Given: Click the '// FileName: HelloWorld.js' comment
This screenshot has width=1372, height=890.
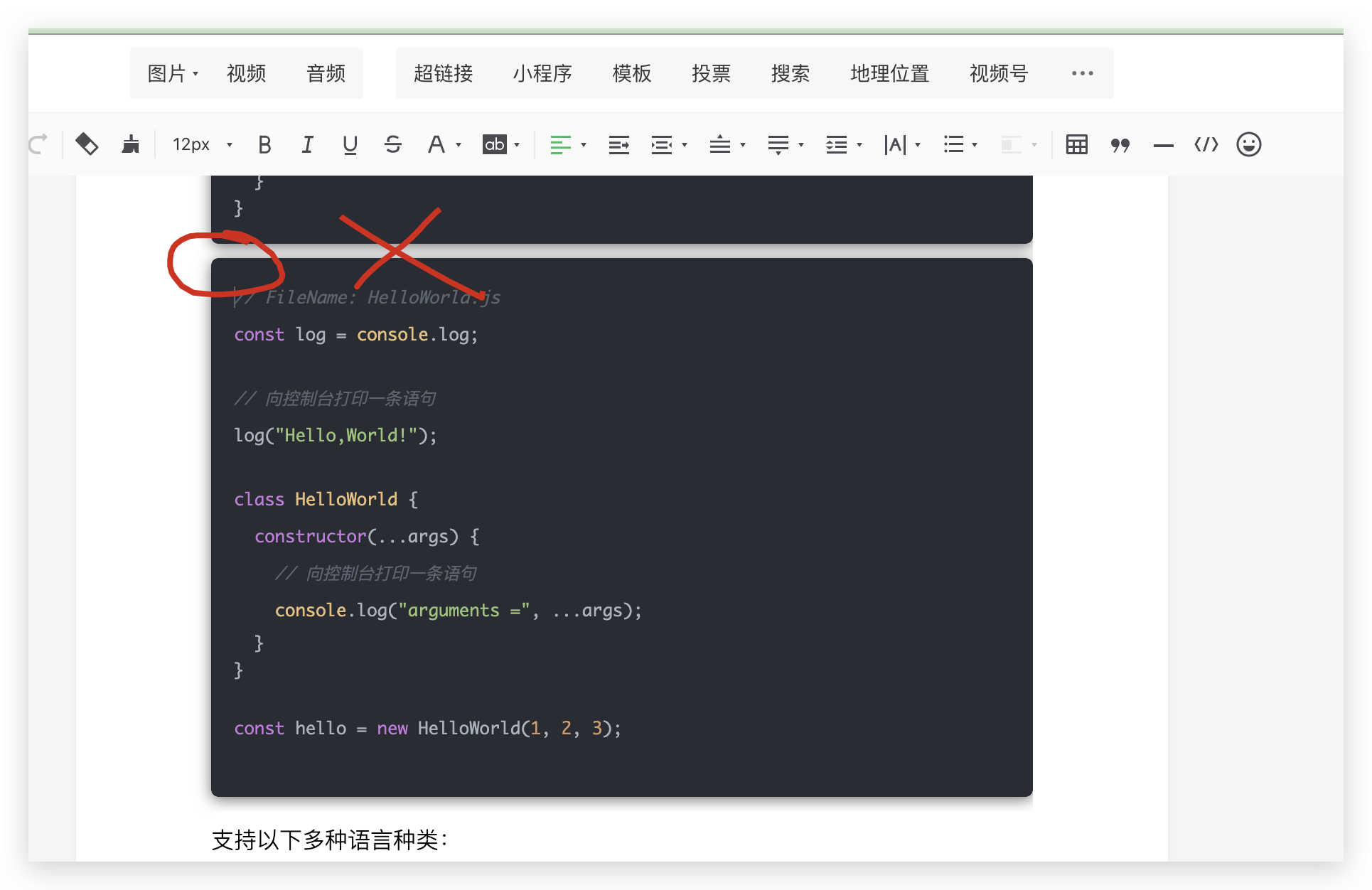Looking at the screenshot, I should pos(368,297).
